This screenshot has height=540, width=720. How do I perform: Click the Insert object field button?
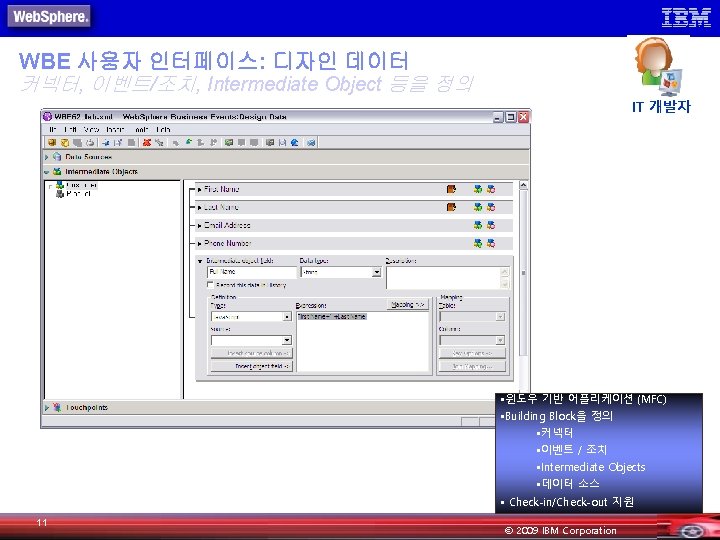pos(252,366)
